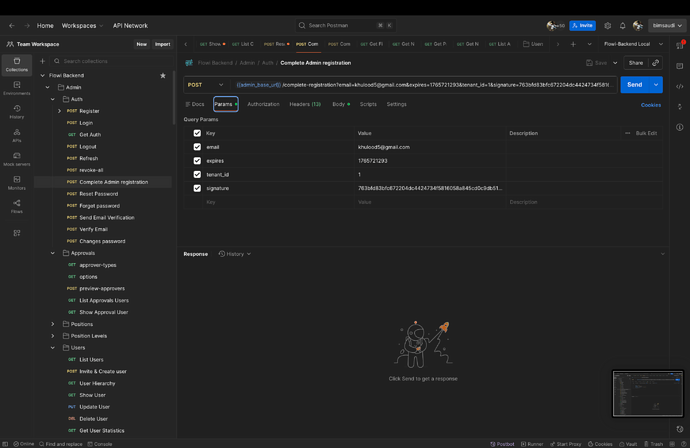Uncheck the email query param checkbox
The image size is (690, 448).
[197, 147]
